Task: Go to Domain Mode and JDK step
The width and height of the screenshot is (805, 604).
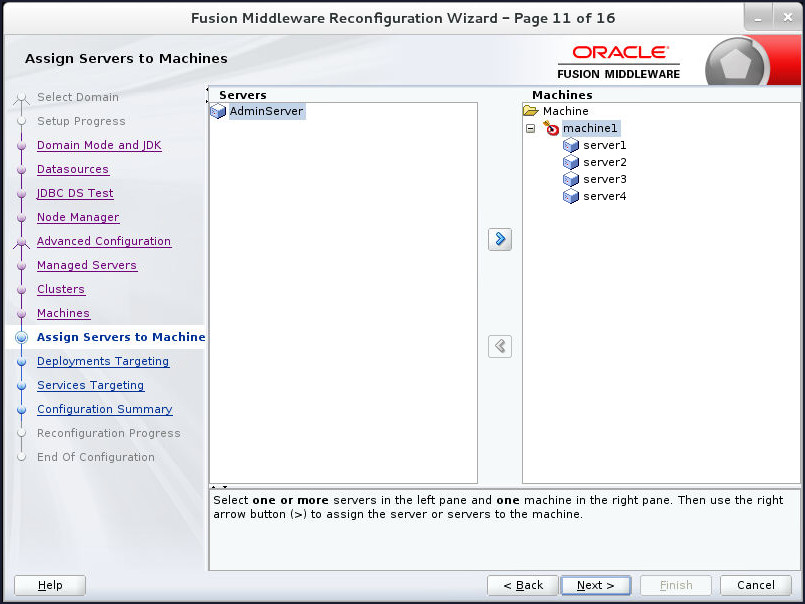Action: (x=99, y=145)
